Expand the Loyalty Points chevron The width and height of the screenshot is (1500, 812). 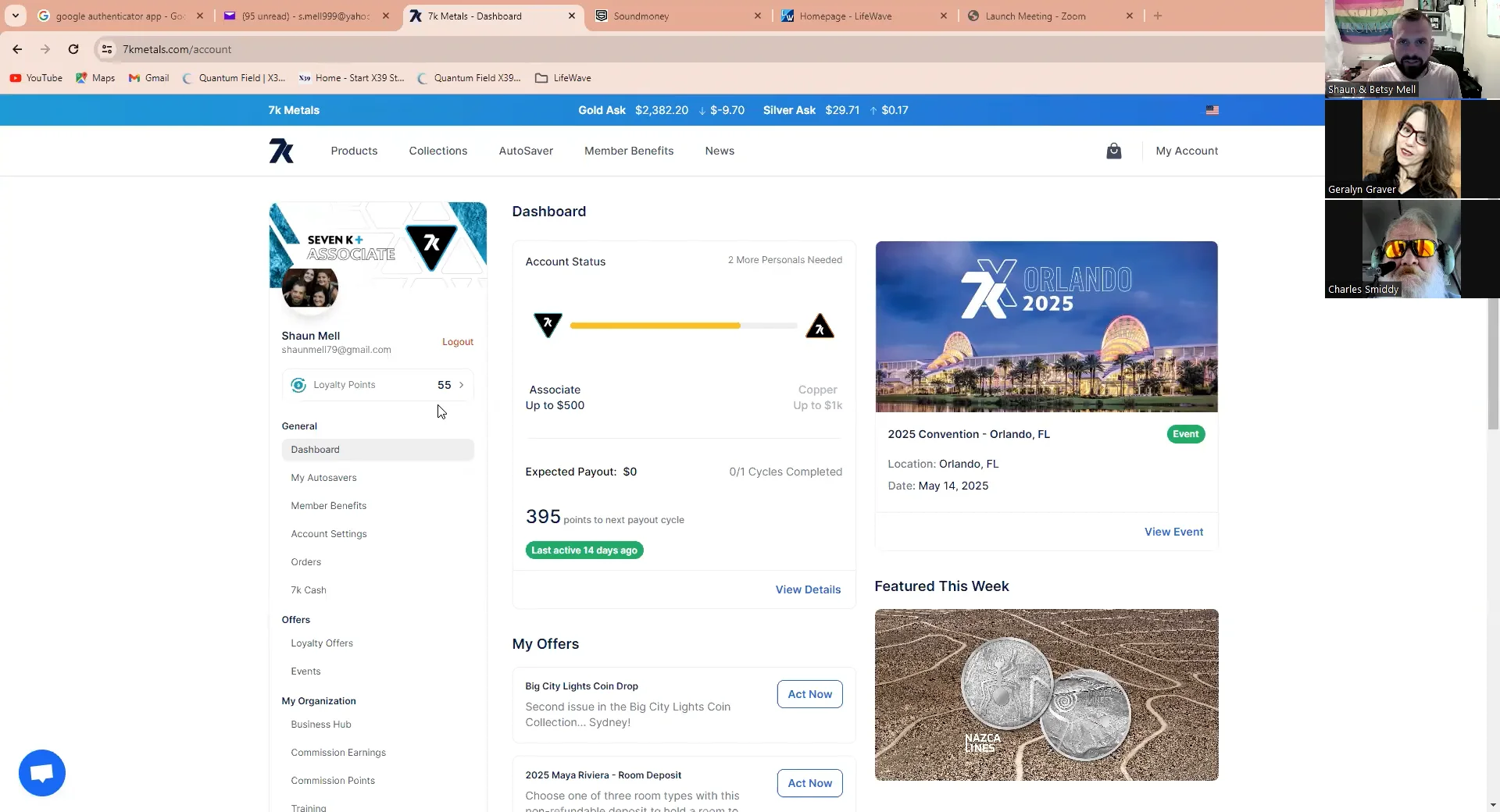point(462,384)
